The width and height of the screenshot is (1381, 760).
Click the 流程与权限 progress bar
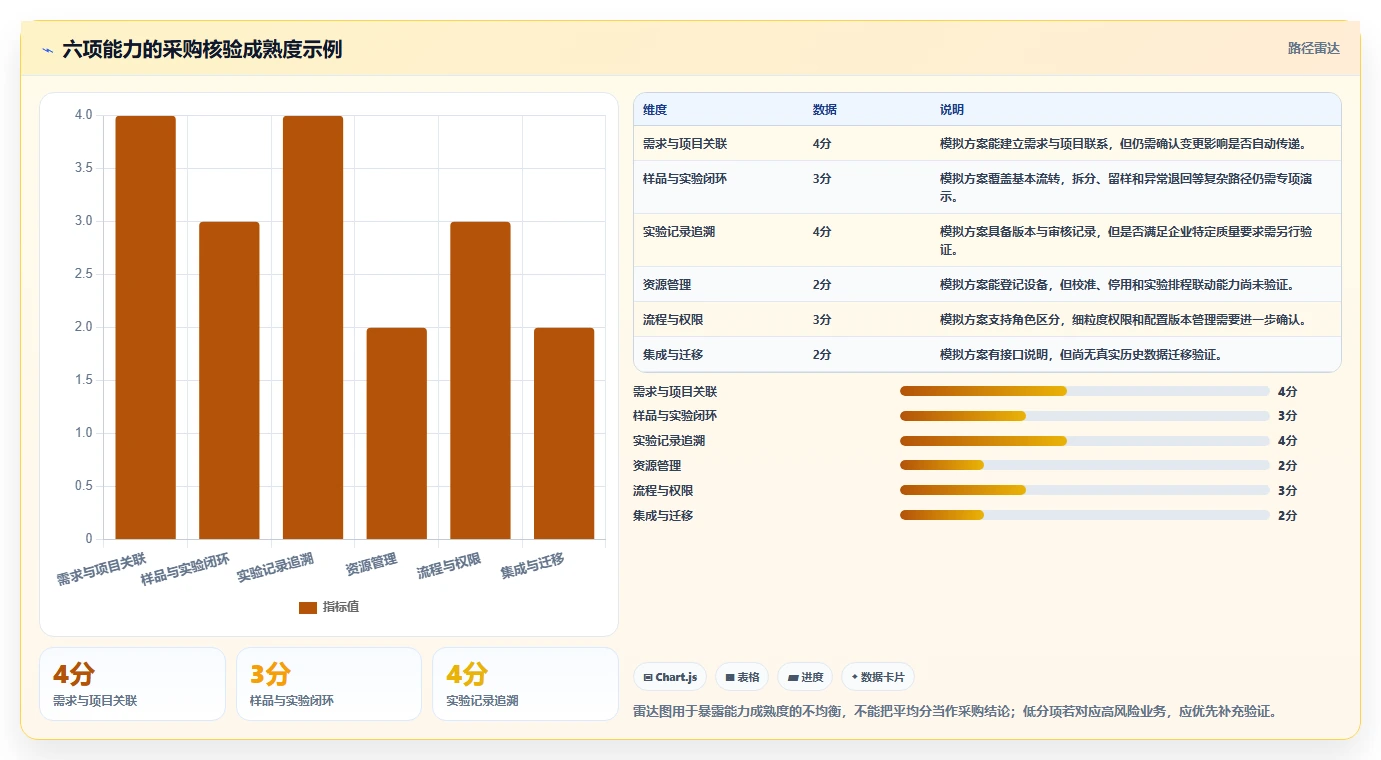coord(1085,490)
